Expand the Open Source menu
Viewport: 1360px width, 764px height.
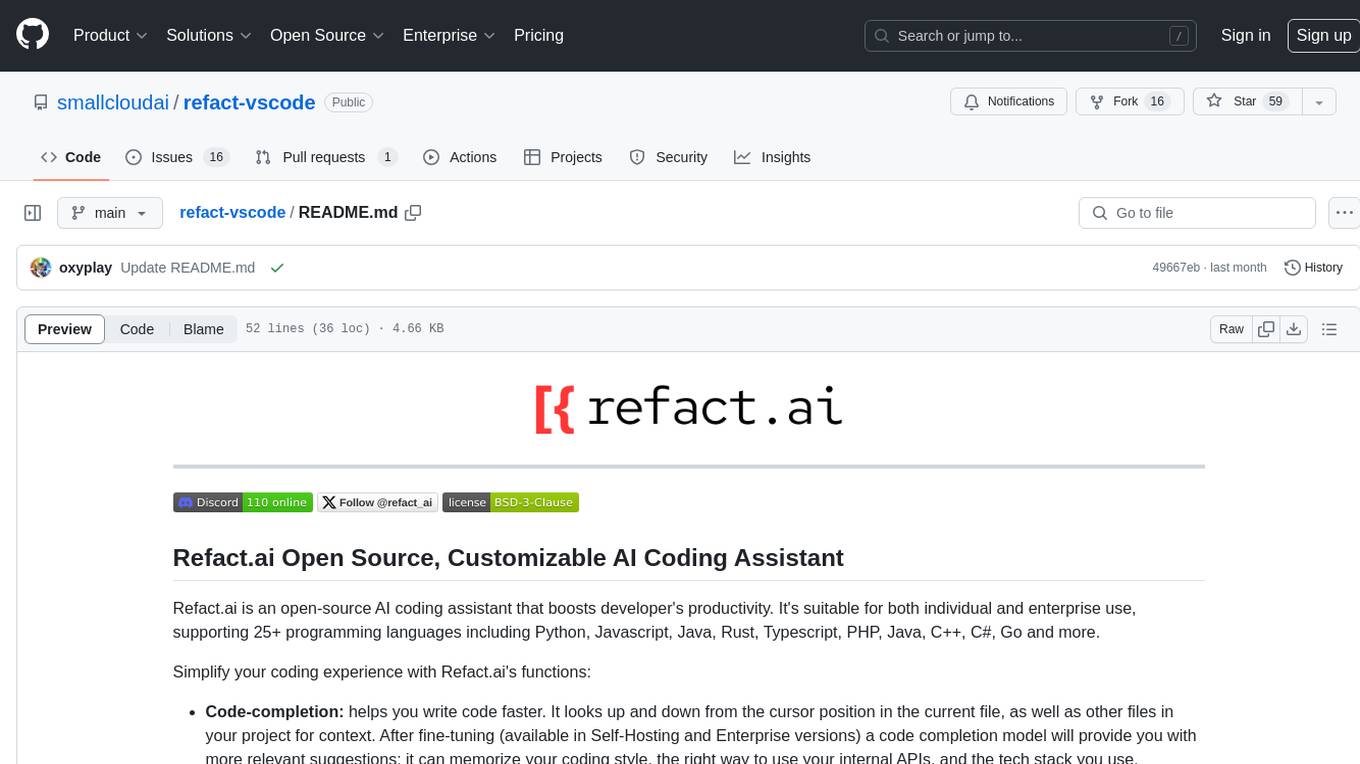tap(327, 35)
